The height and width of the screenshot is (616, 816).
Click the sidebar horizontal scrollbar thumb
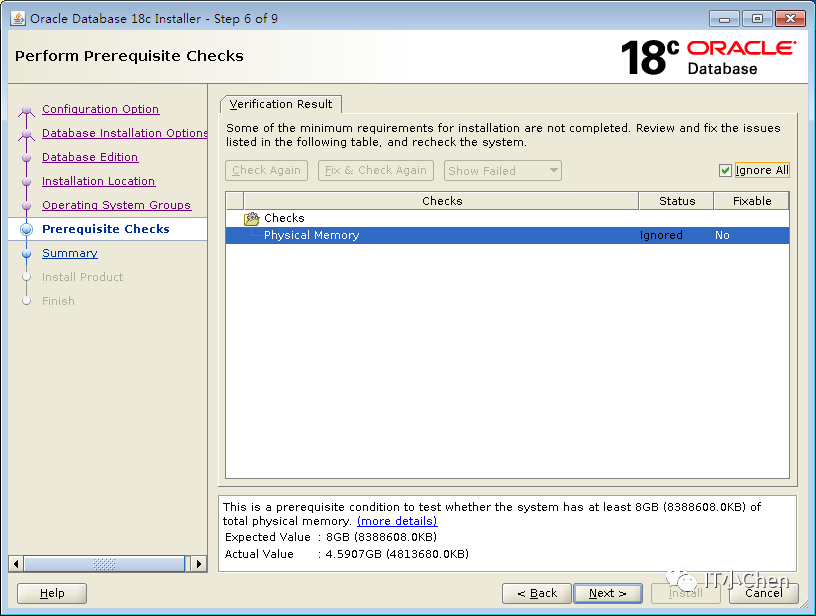coord(104,564)
